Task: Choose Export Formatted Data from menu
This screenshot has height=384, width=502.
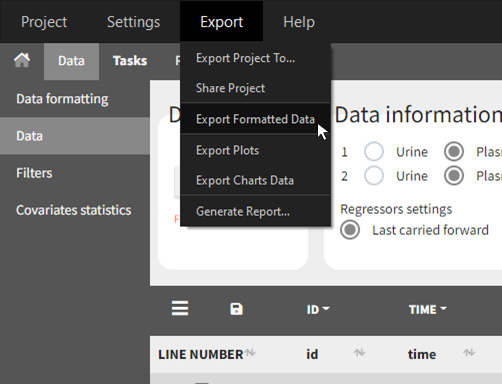Action: (x=255, y=119)
